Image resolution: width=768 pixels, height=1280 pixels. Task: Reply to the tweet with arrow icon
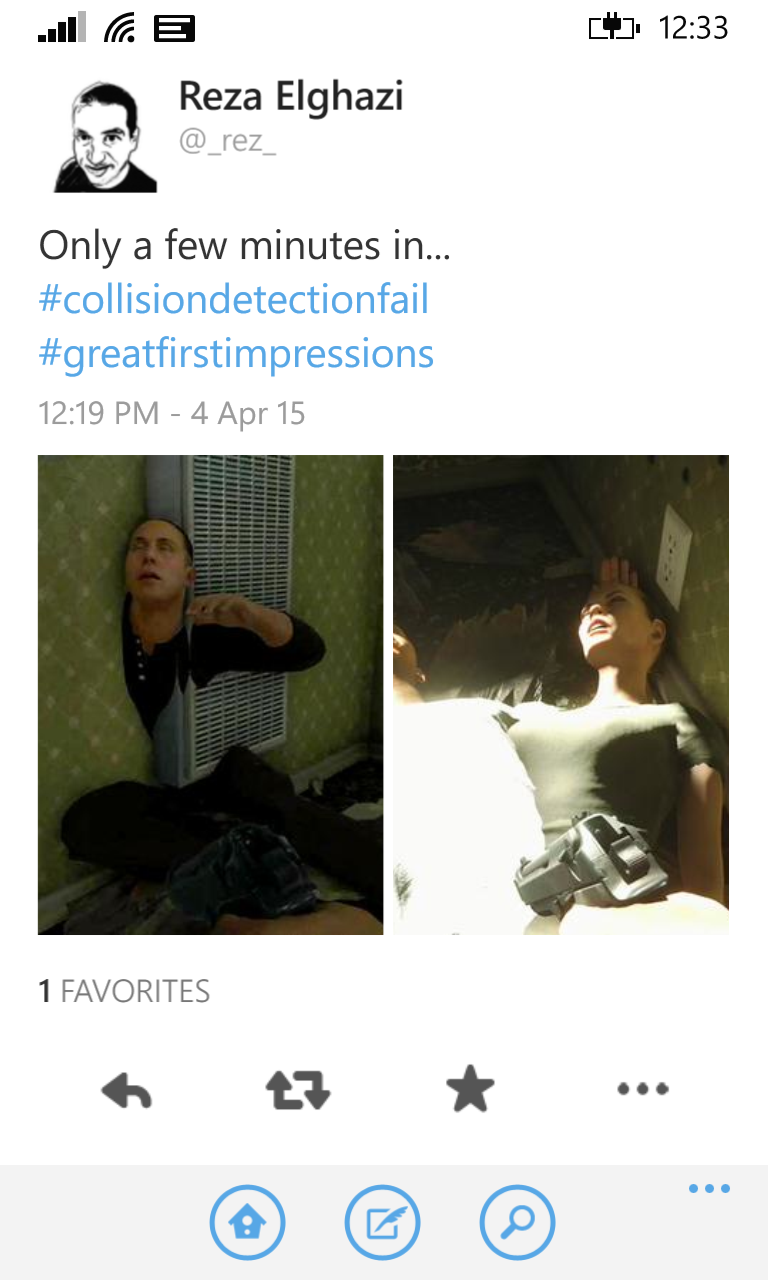[127, 1090]
